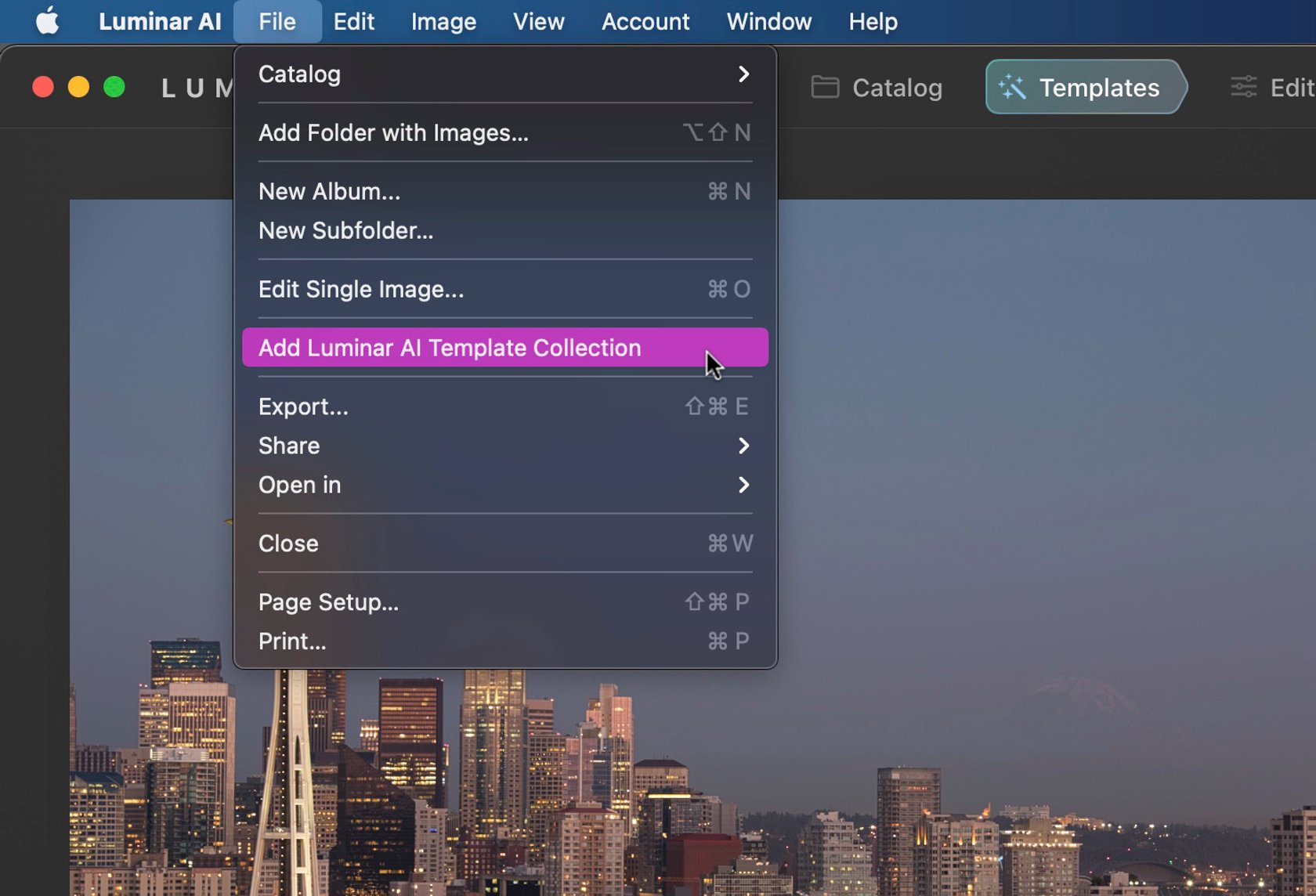Open the Apple menu
The width and height of the screenshot is (1316, 896).
47,21
